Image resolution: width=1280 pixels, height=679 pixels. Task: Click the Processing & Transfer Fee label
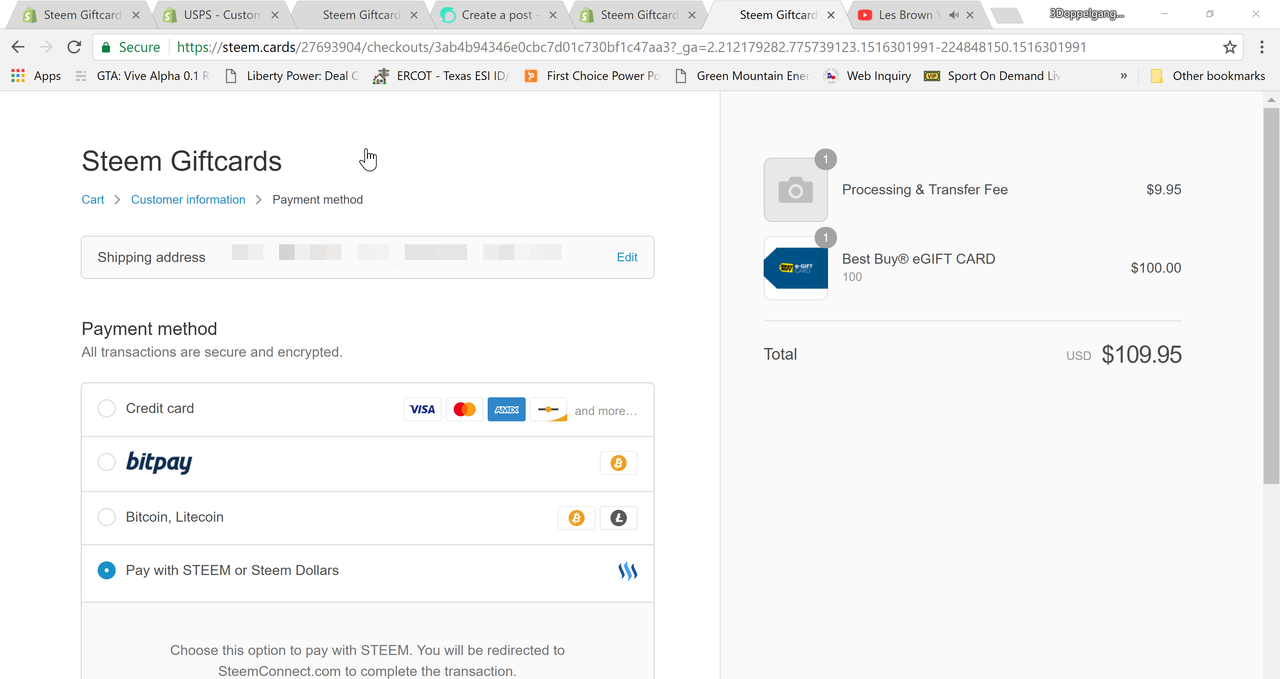pyautogui.click(x=925, y=190)
